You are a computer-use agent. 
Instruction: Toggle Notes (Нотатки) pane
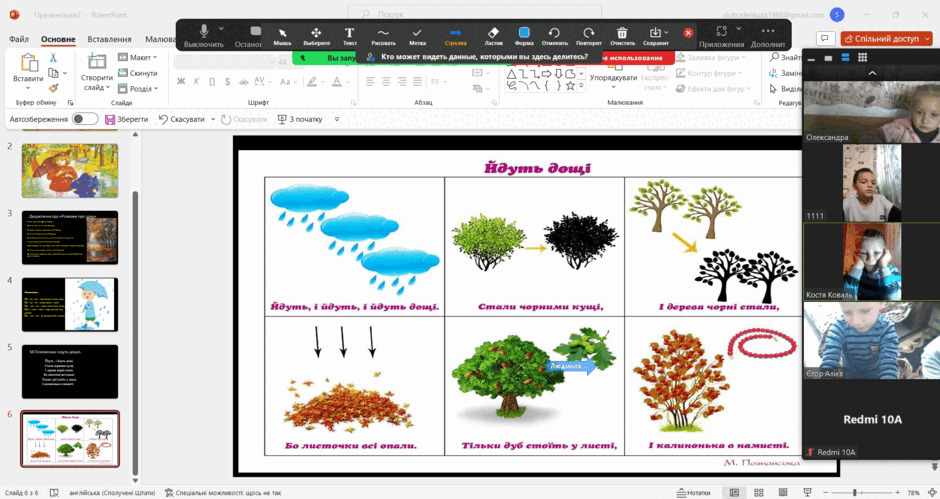[695, 492]
